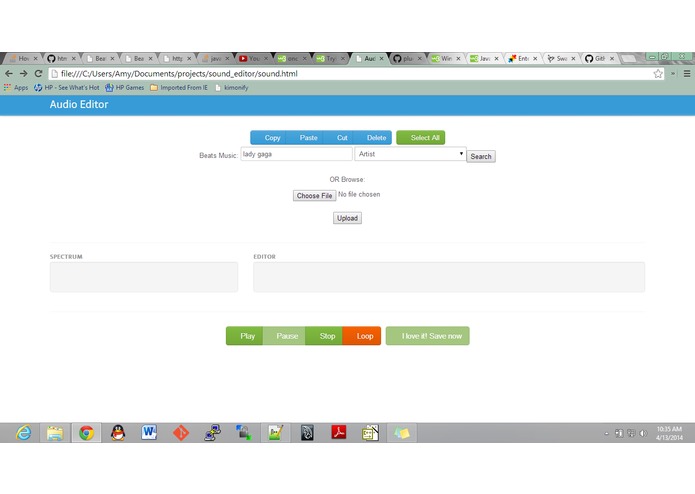
Task: Click the Chrome taskbar icon
Action: (86, 433)
